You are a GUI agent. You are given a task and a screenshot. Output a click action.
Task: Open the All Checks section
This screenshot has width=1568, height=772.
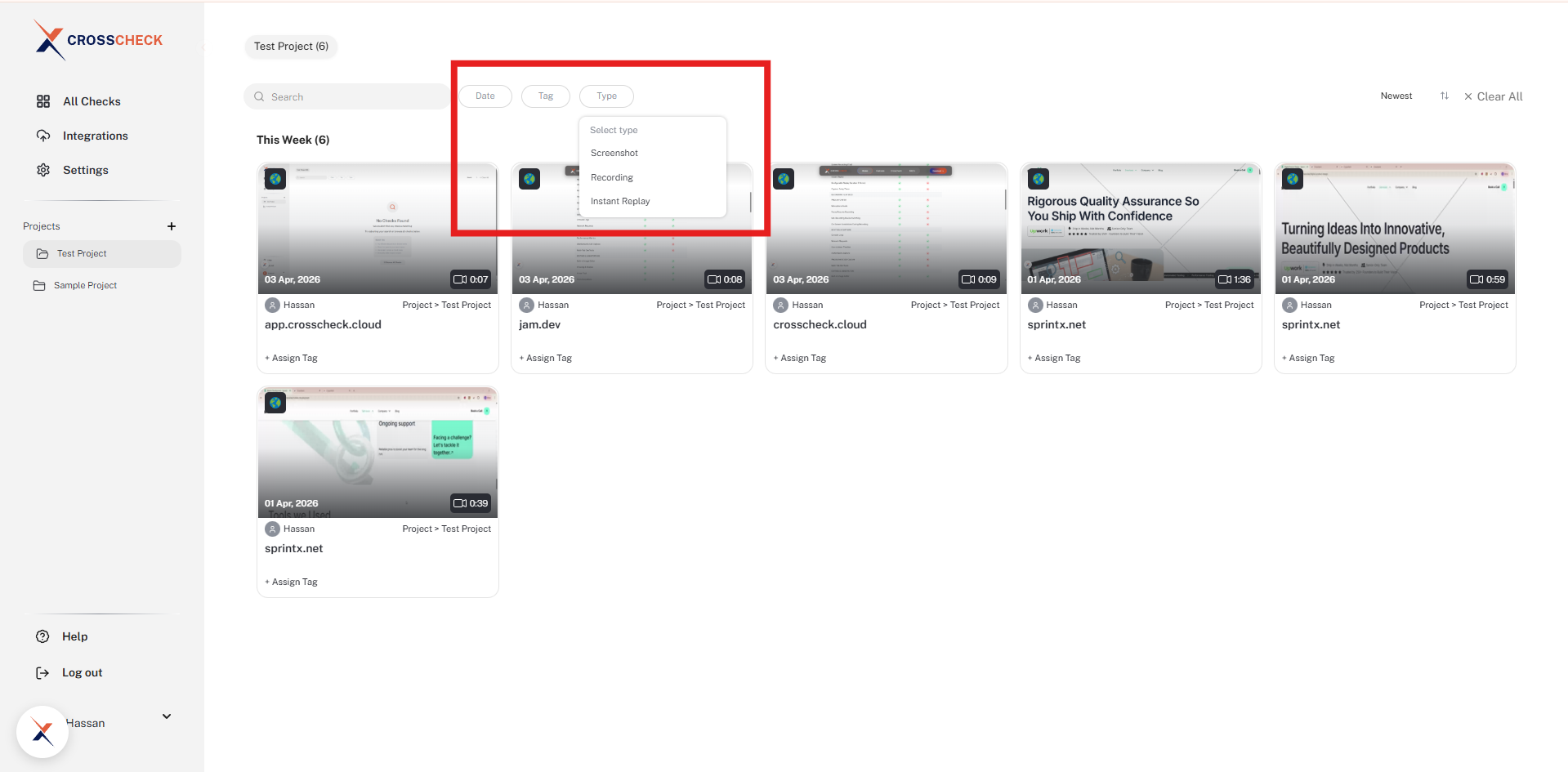coord(91,100)
